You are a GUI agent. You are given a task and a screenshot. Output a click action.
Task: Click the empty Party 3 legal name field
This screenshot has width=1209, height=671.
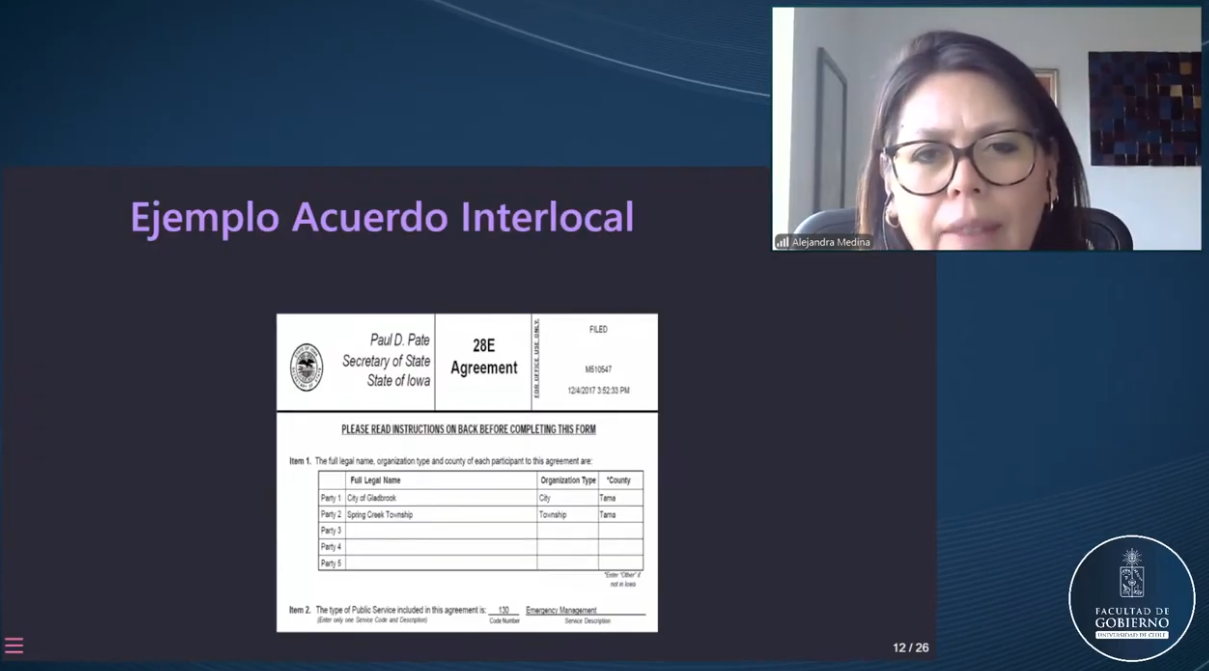point(440,531)
